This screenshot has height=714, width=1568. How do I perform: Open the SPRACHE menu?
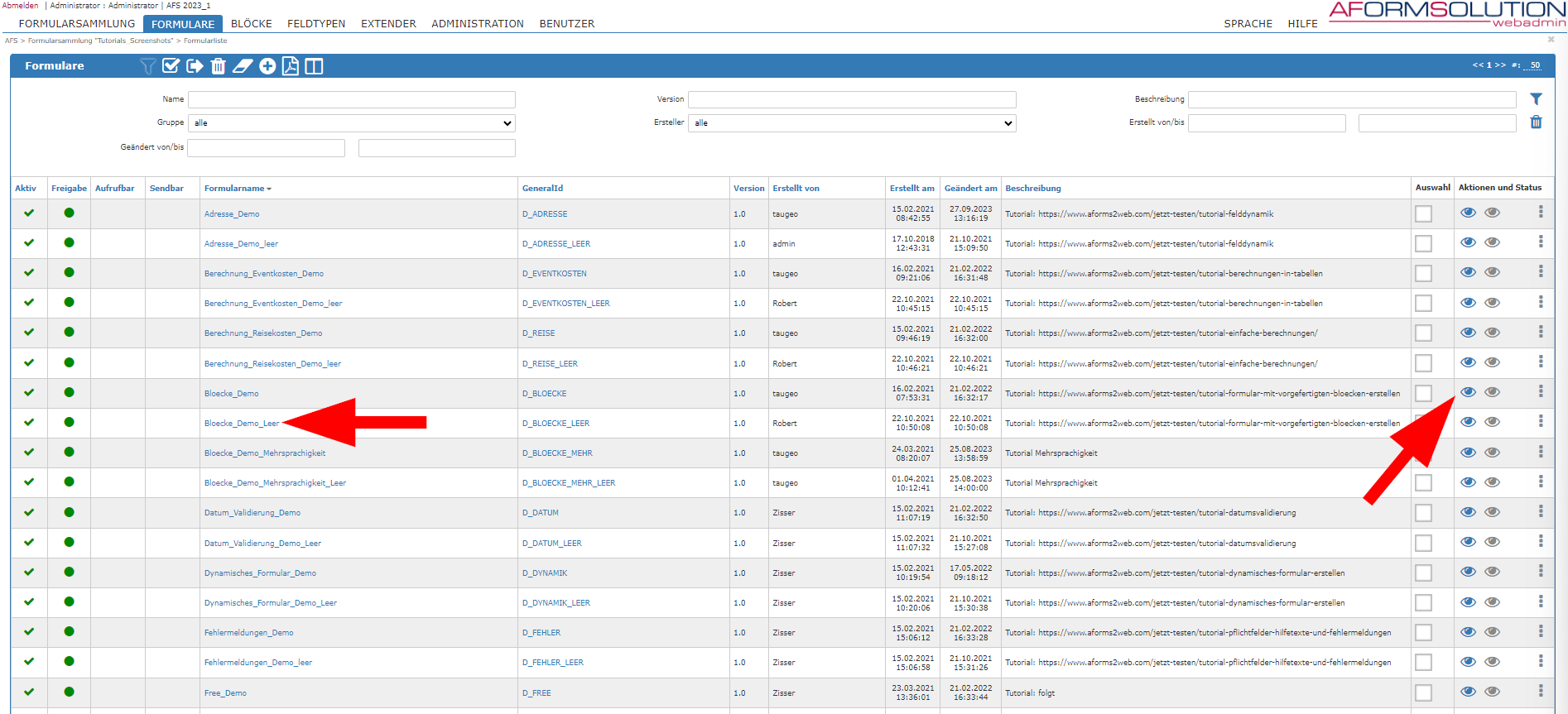pyautogui.click(x=1248, y=24)
